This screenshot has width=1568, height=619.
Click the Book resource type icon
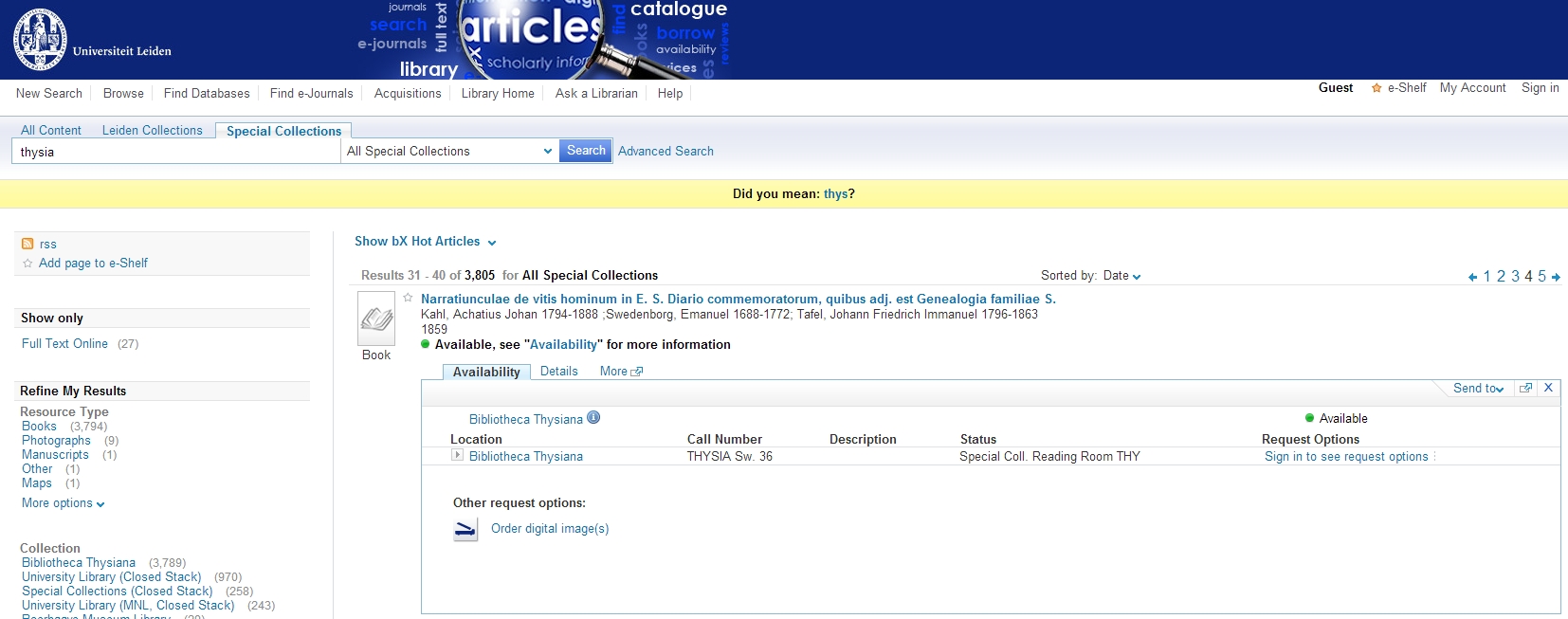click(x=376, y=319)
